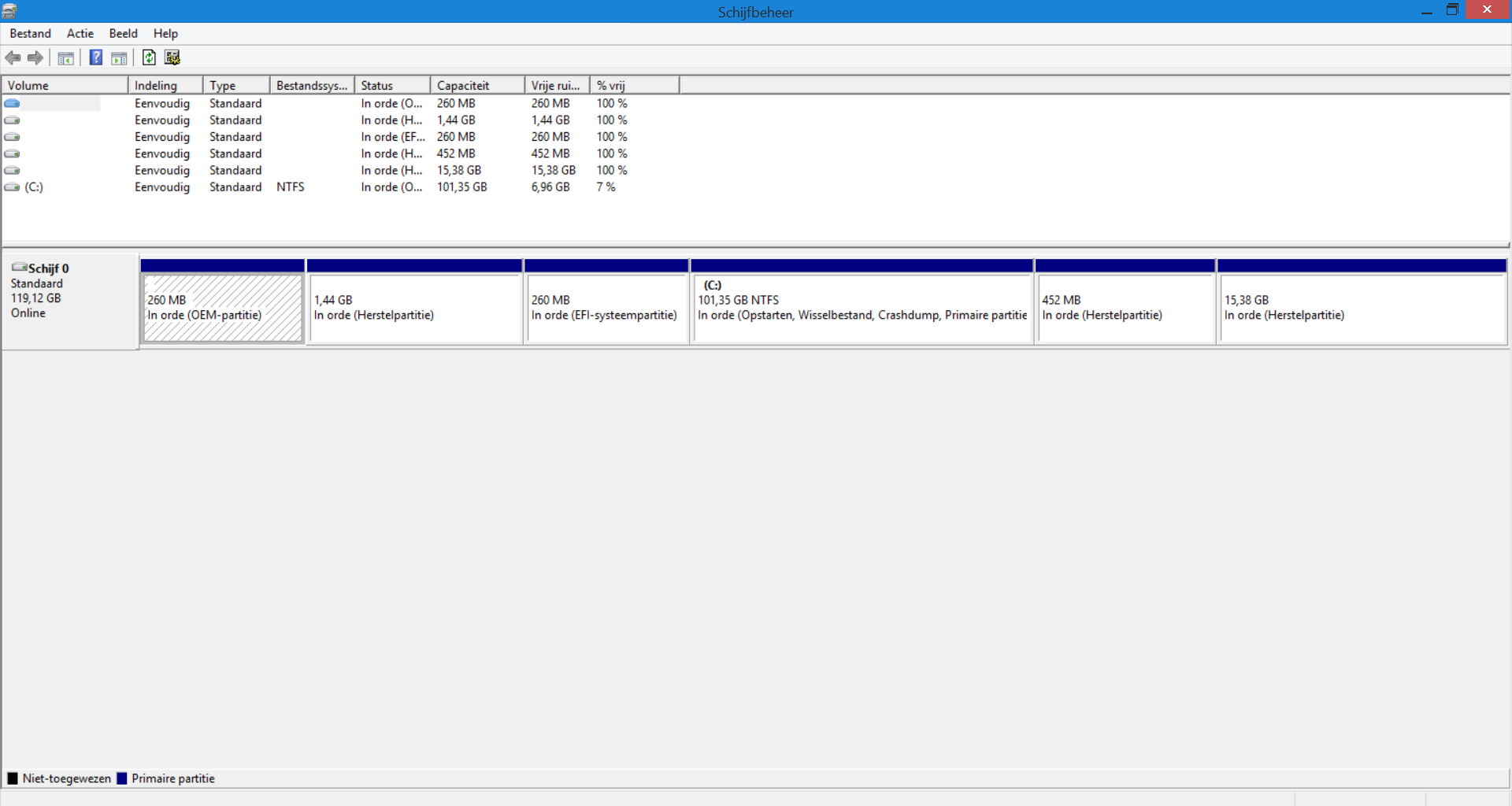Restore down the Schijfbeheer window

(x=1453, y=10)
